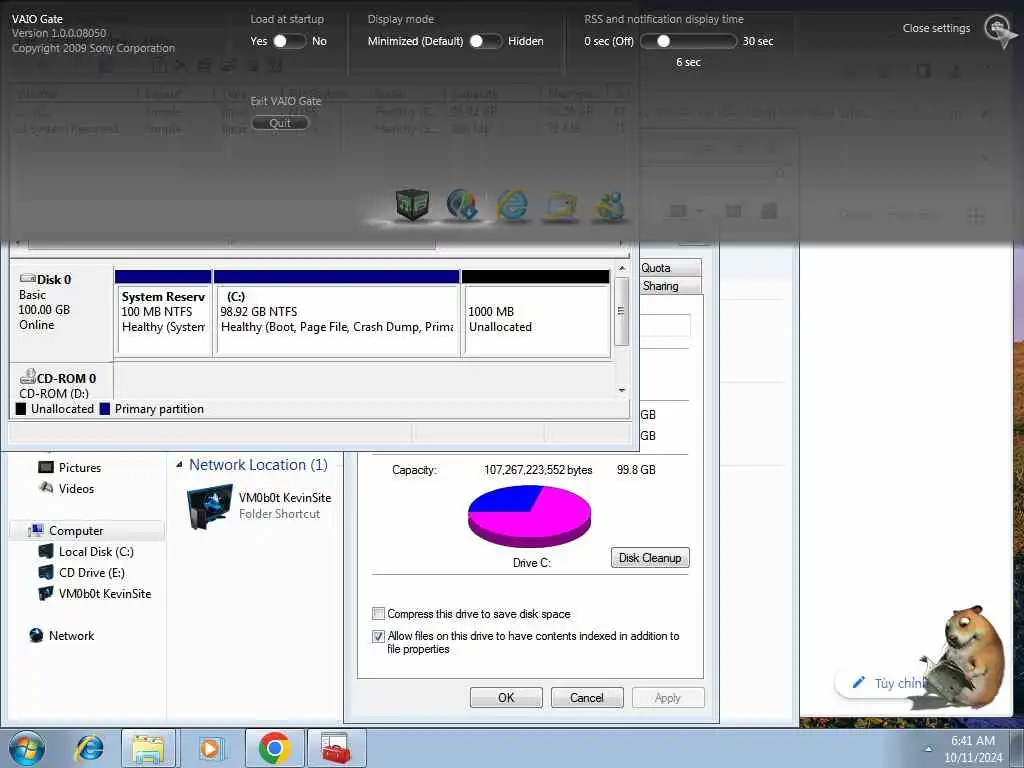Click the disk graphical view vertical scrollbar thumb

pyautogui.click(x=622, y=312)
